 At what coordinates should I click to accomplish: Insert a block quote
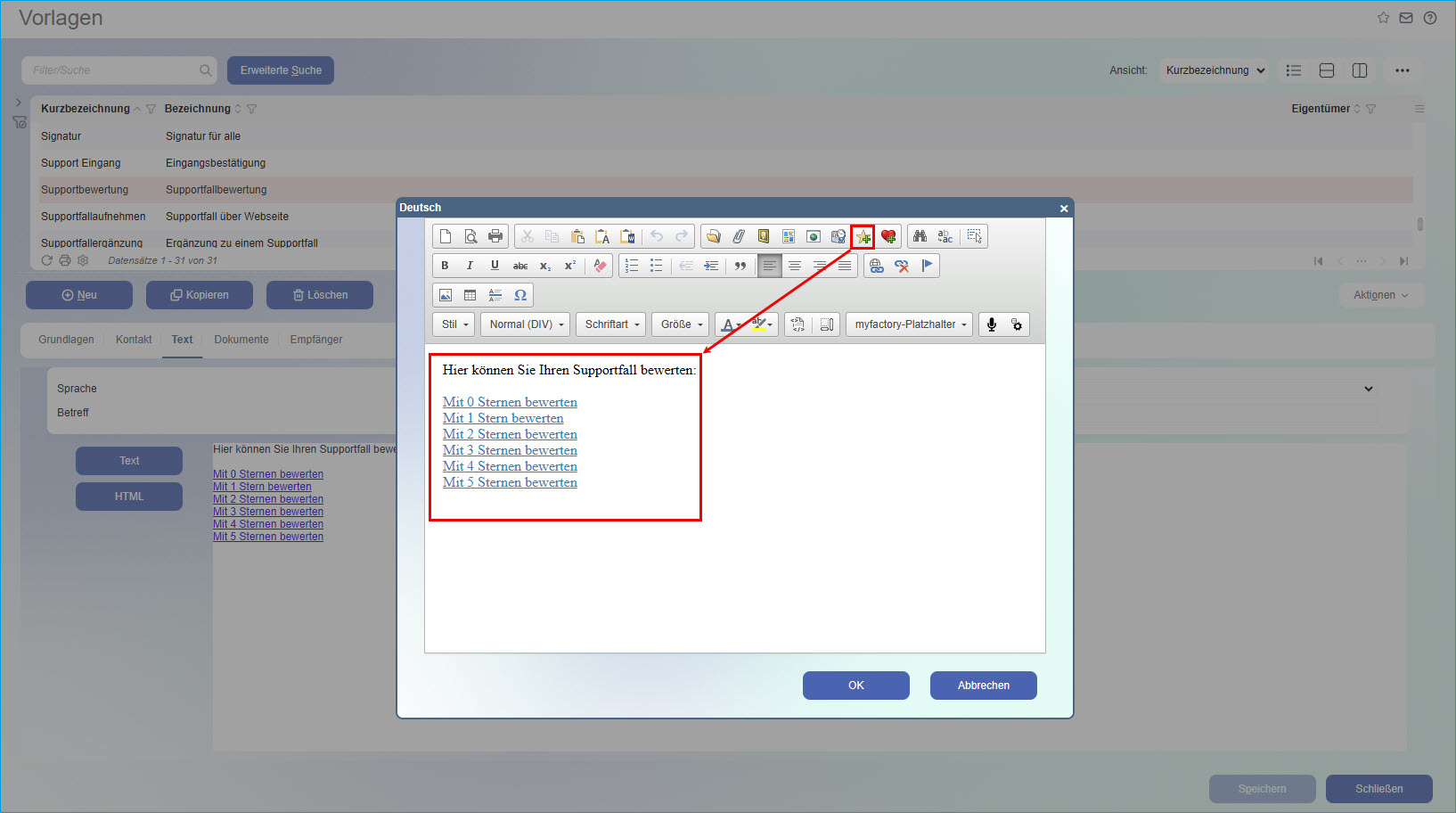tap(740, 266)
